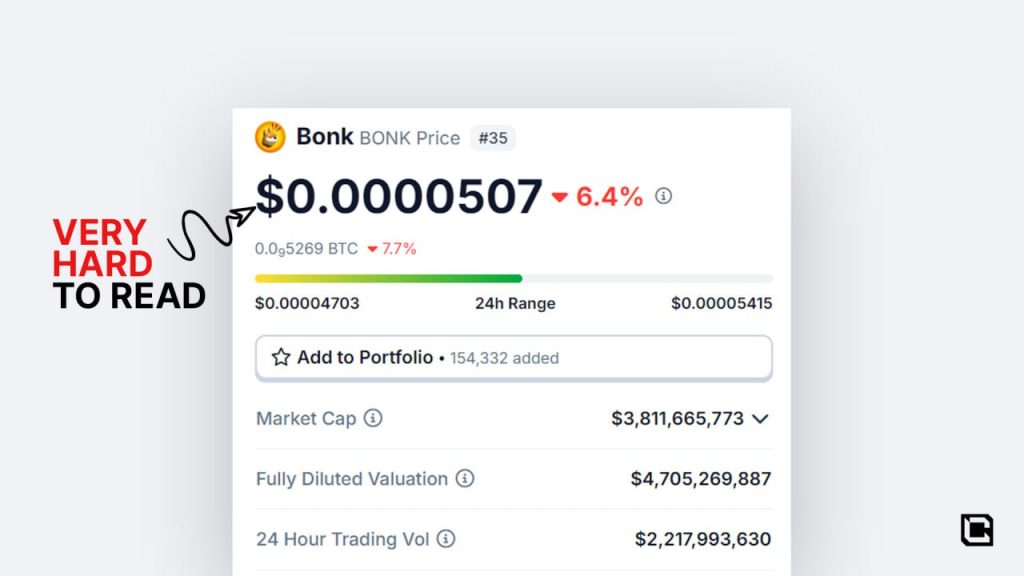Click the 24h Range progress bar

coord(513,278)
